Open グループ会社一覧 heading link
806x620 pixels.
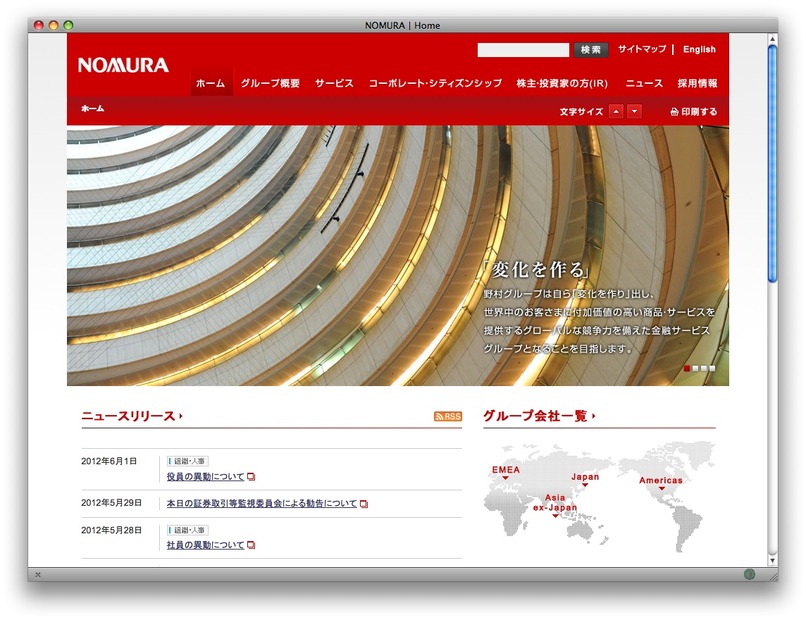pyautogui.click(x=539, y=415)
